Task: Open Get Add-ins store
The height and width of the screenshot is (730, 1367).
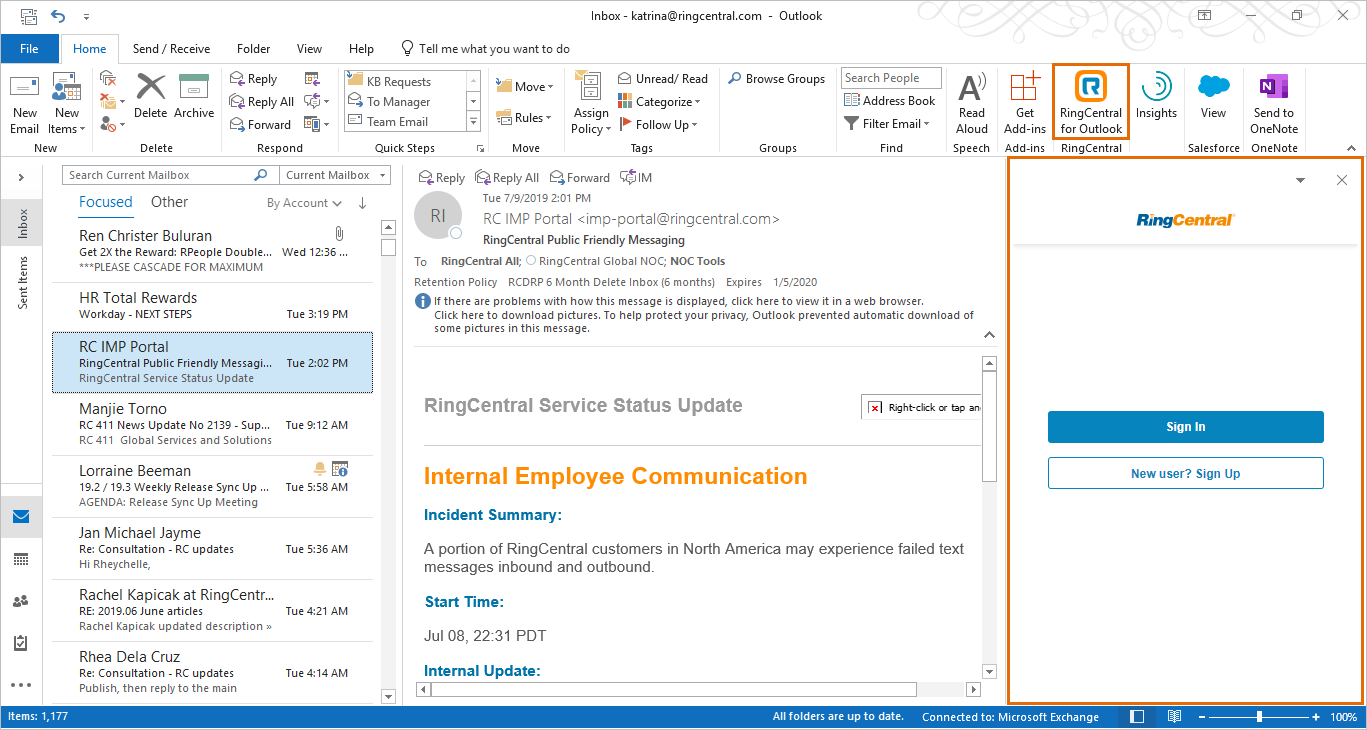Action: (1024, 102)
